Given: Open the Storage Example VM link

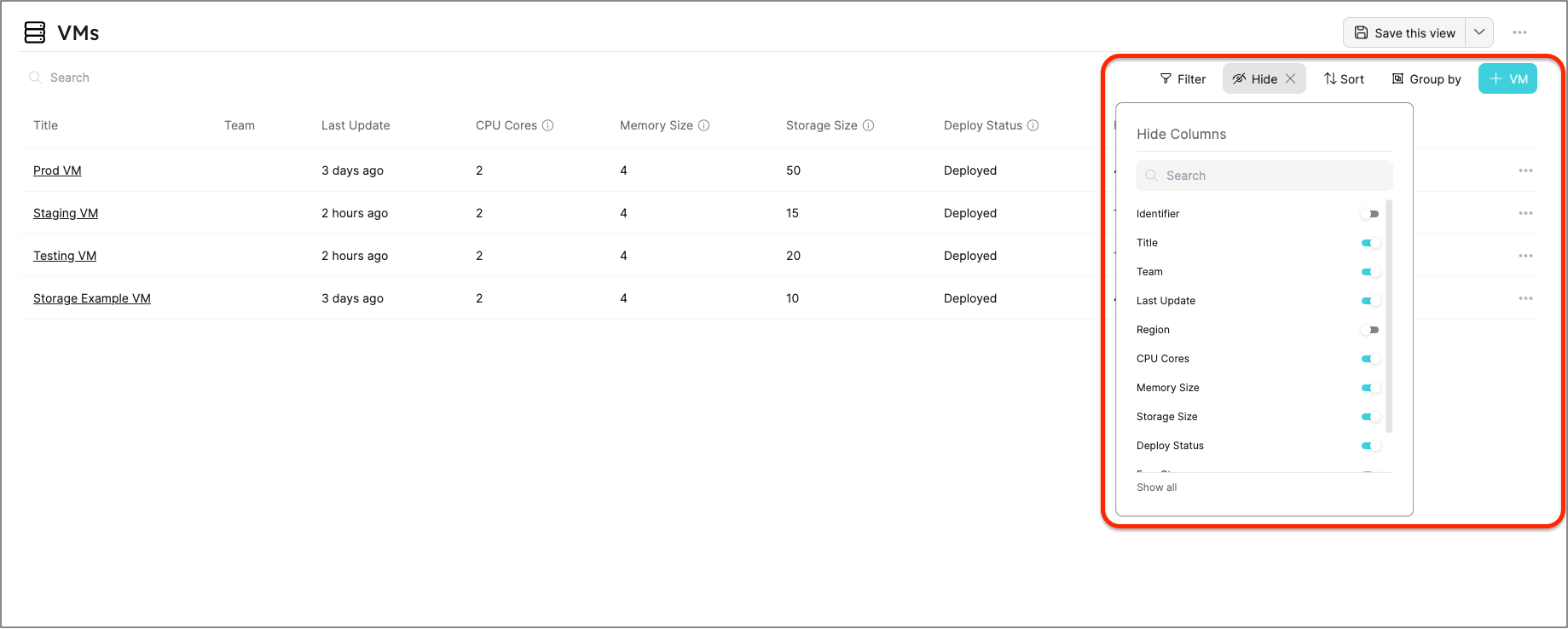Looking at the screenshot, I should coord(92,298).
